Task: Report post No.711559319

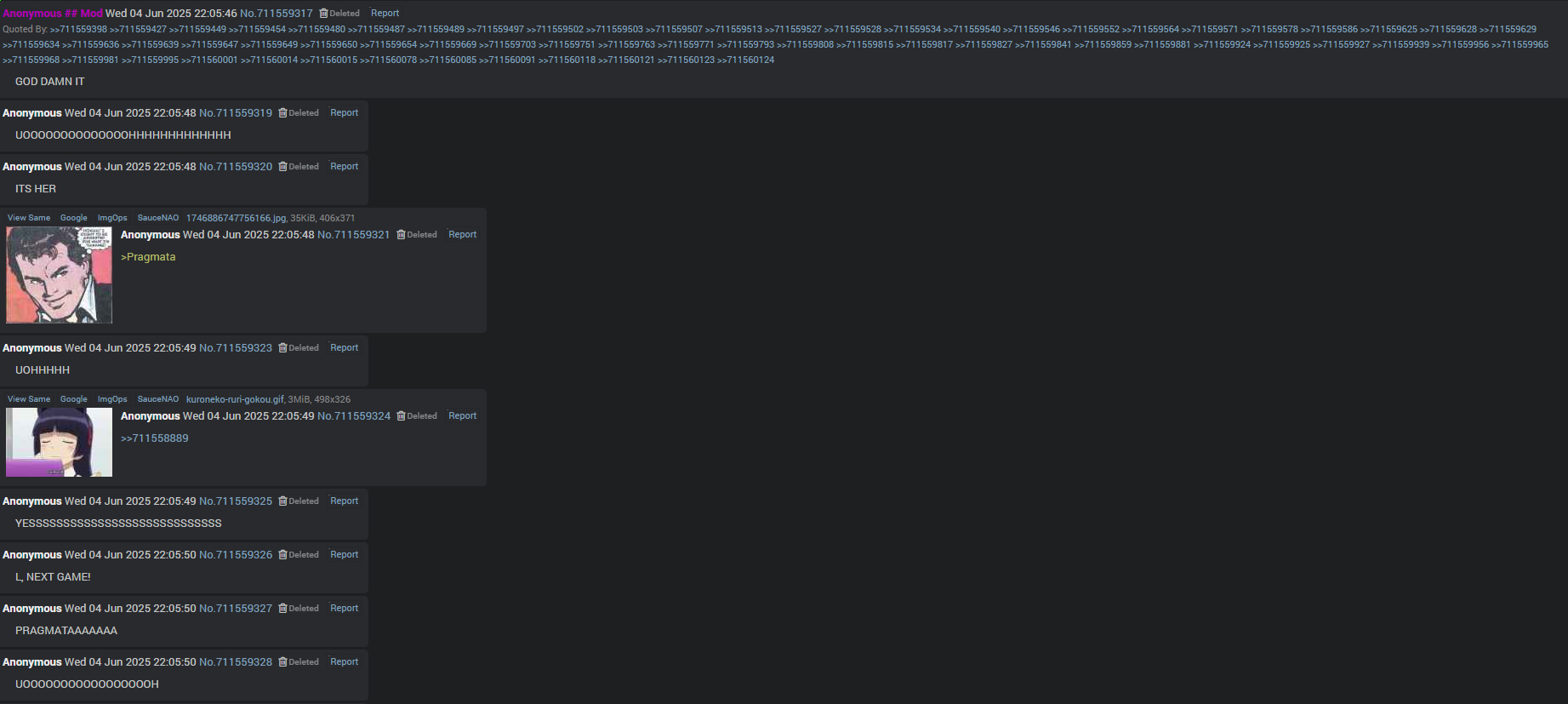Action: tap(344, 113)
